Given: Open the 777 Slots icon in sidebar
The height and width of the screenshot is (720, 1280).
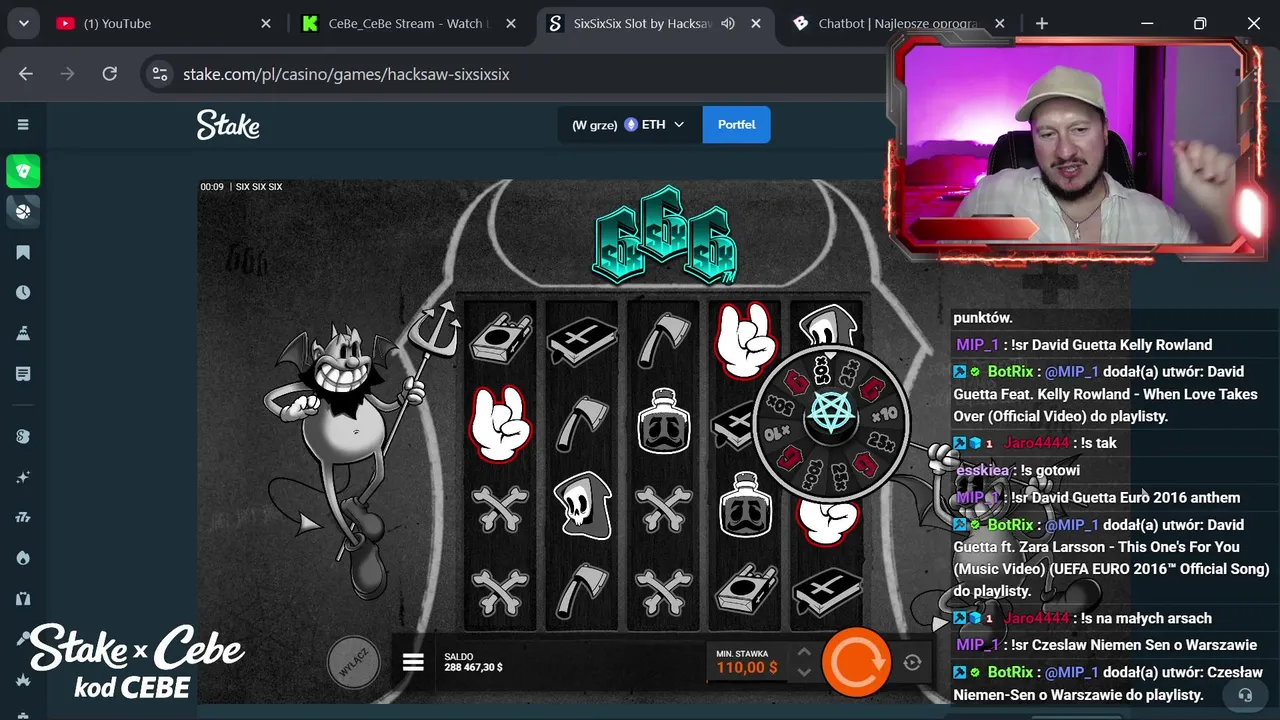Looking at the screenshot, I should click(23, 517).
